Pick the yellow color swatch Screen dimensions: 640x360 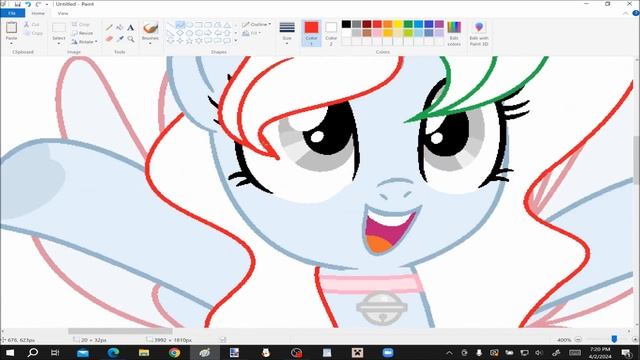tap(398, 24)
